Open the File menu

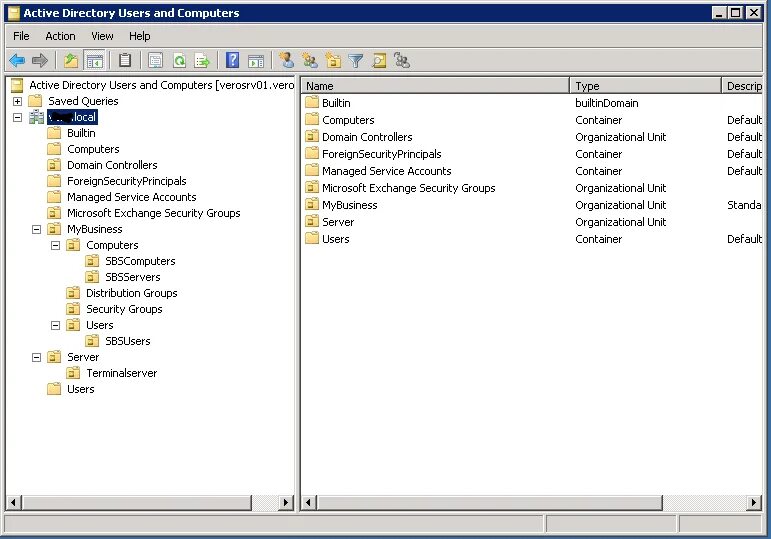21,36
